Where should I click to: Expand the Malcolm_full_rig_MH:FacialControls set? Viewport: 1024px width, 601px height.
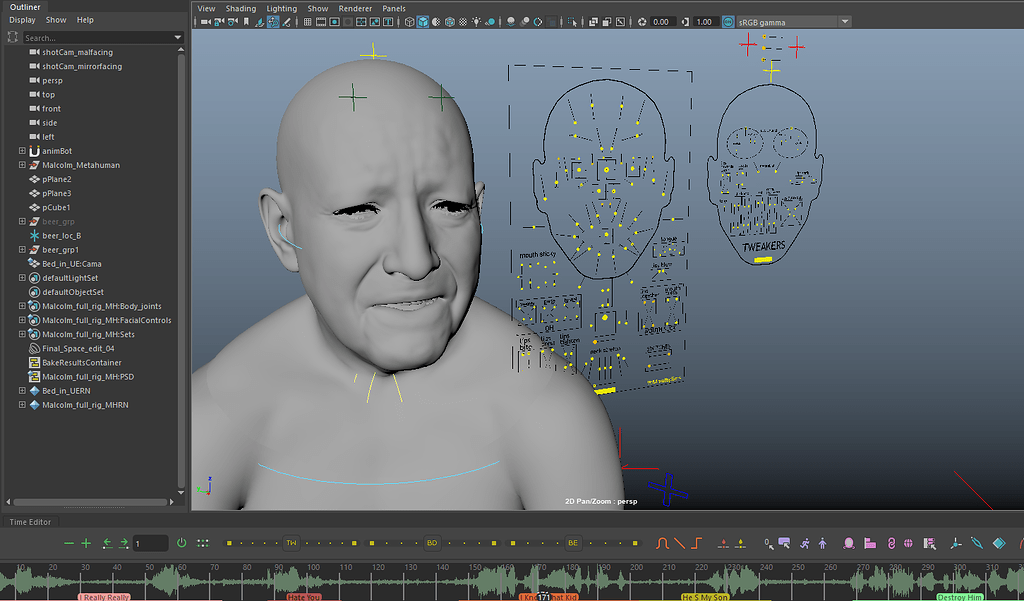tap(22, 320)
